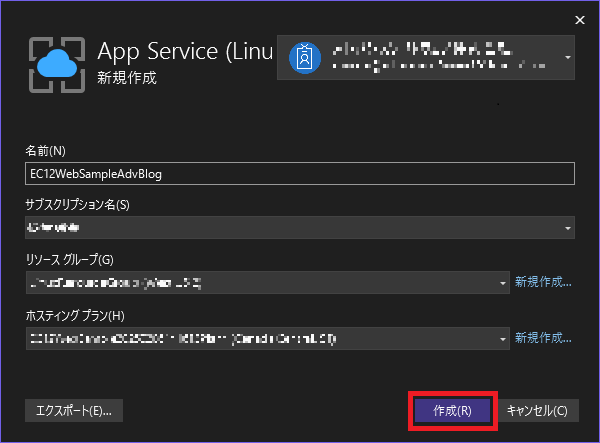The width and height of the screenshot is (600, 443).
Task: Click 新規作成... link beside resource group
Action: coord(543,282)
